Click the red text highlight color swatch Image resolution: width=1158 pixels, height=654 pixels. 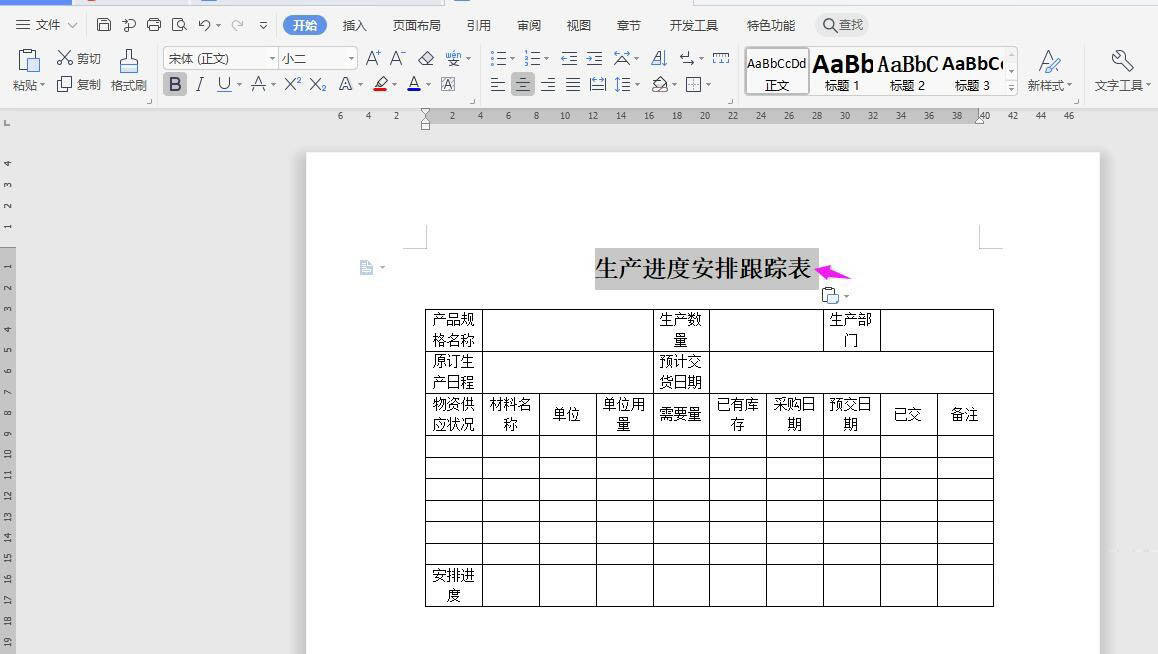point(380,85)
